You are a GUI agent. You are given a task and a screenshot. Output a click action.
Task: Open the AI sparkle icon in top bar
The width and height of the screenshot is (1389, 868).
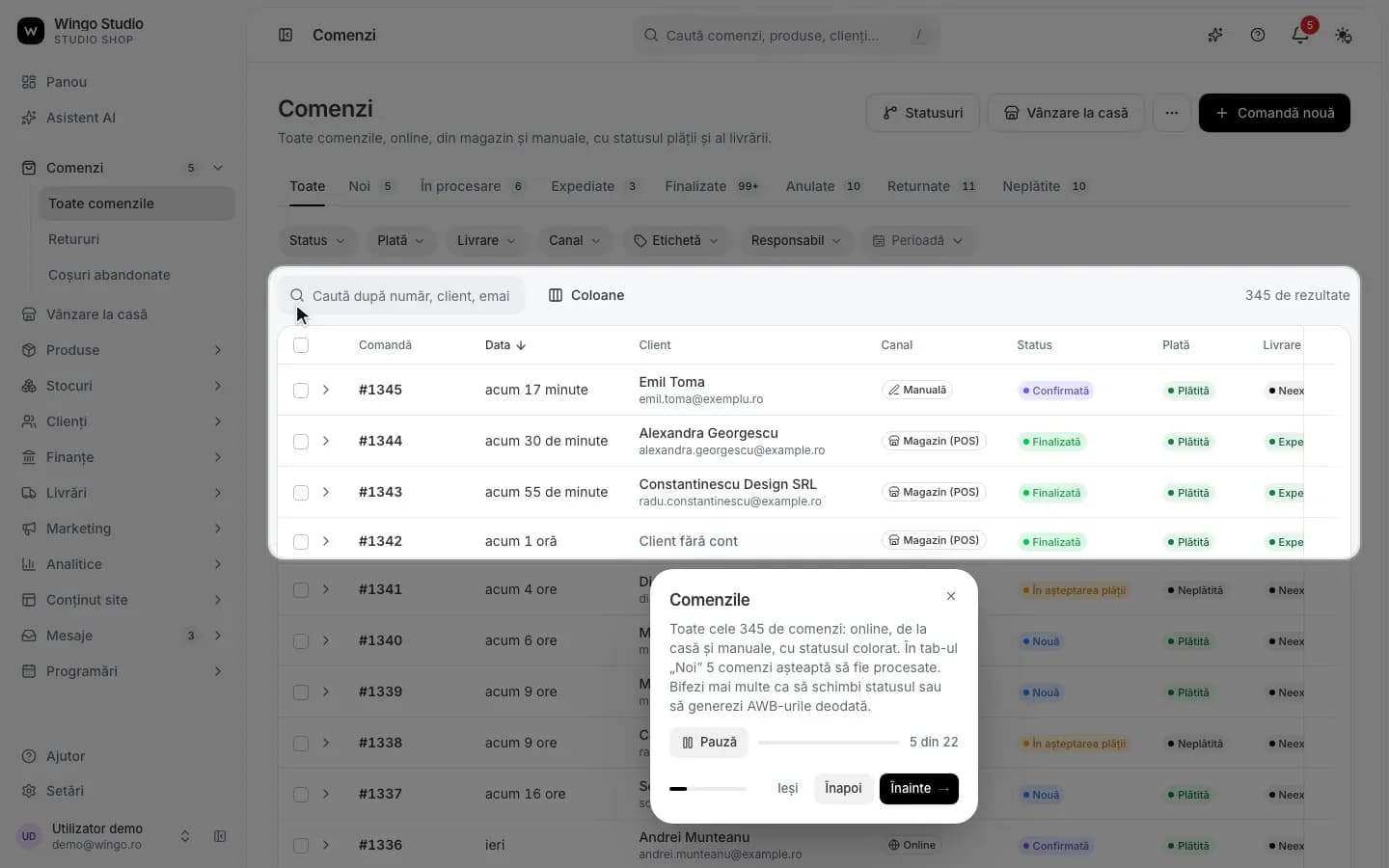click(1215, 35)
